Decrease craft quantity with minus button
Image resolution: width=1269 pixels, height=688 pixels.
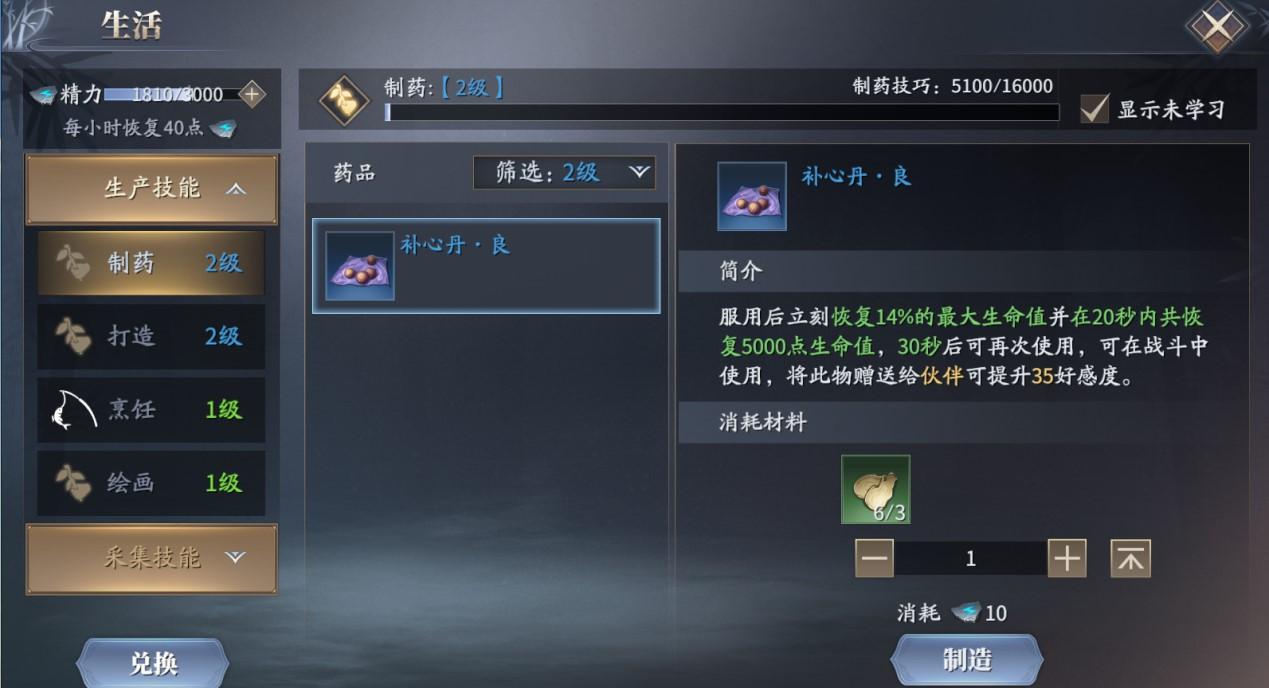tap(874, 559)
